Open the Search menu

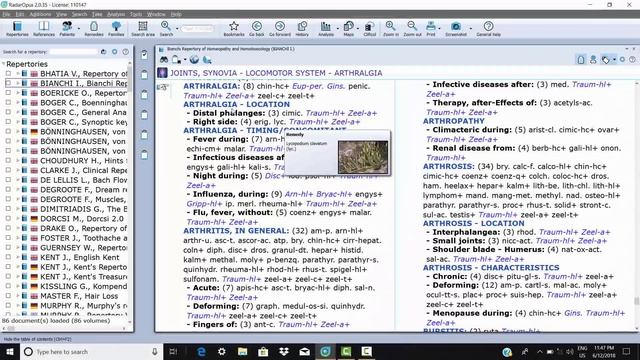(79, 14)
